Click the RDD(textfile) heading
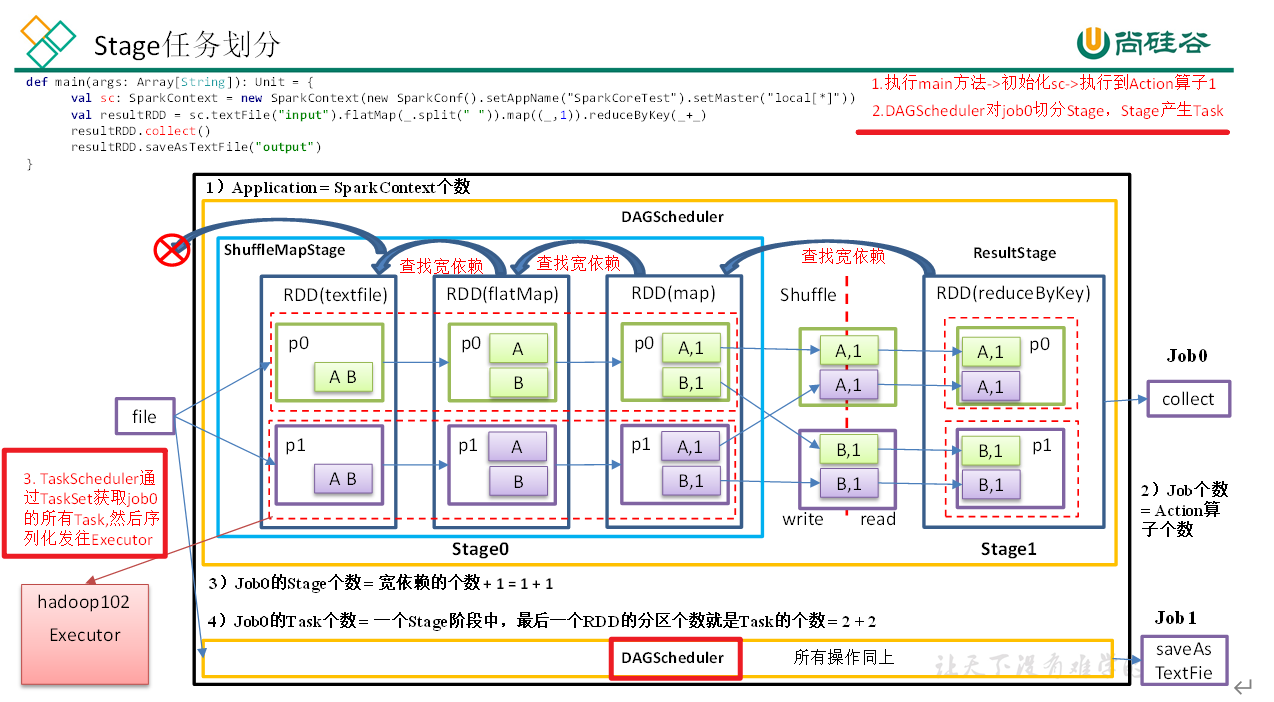The height and width of the screenshot is (702, 1274). coord(335,294)
